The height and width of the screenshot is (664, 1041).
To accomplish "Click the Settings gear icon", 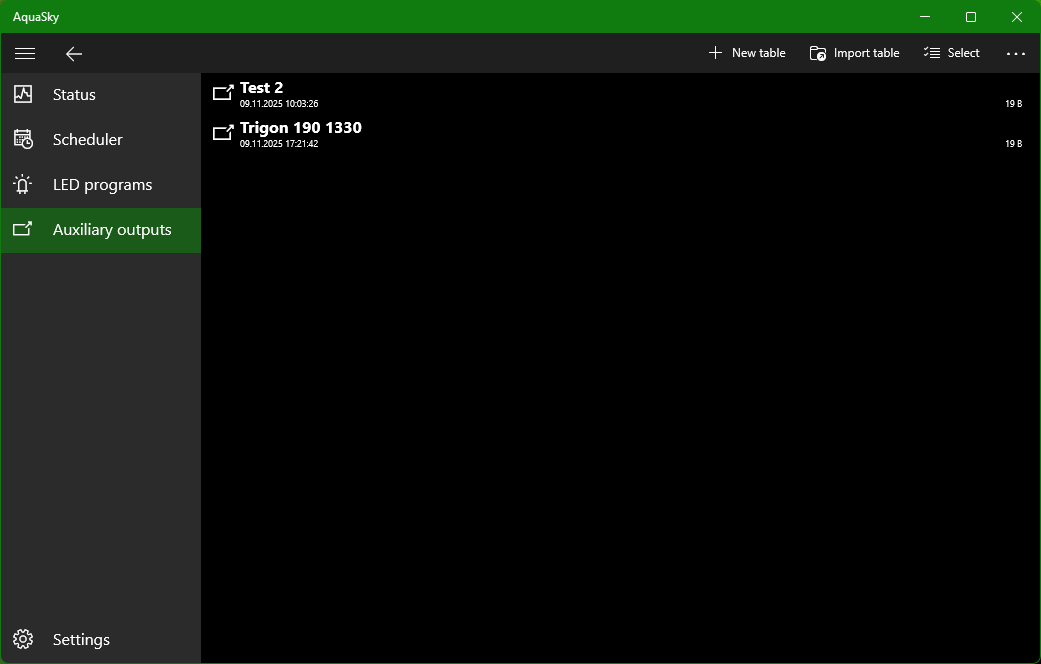I will [23, 640].
